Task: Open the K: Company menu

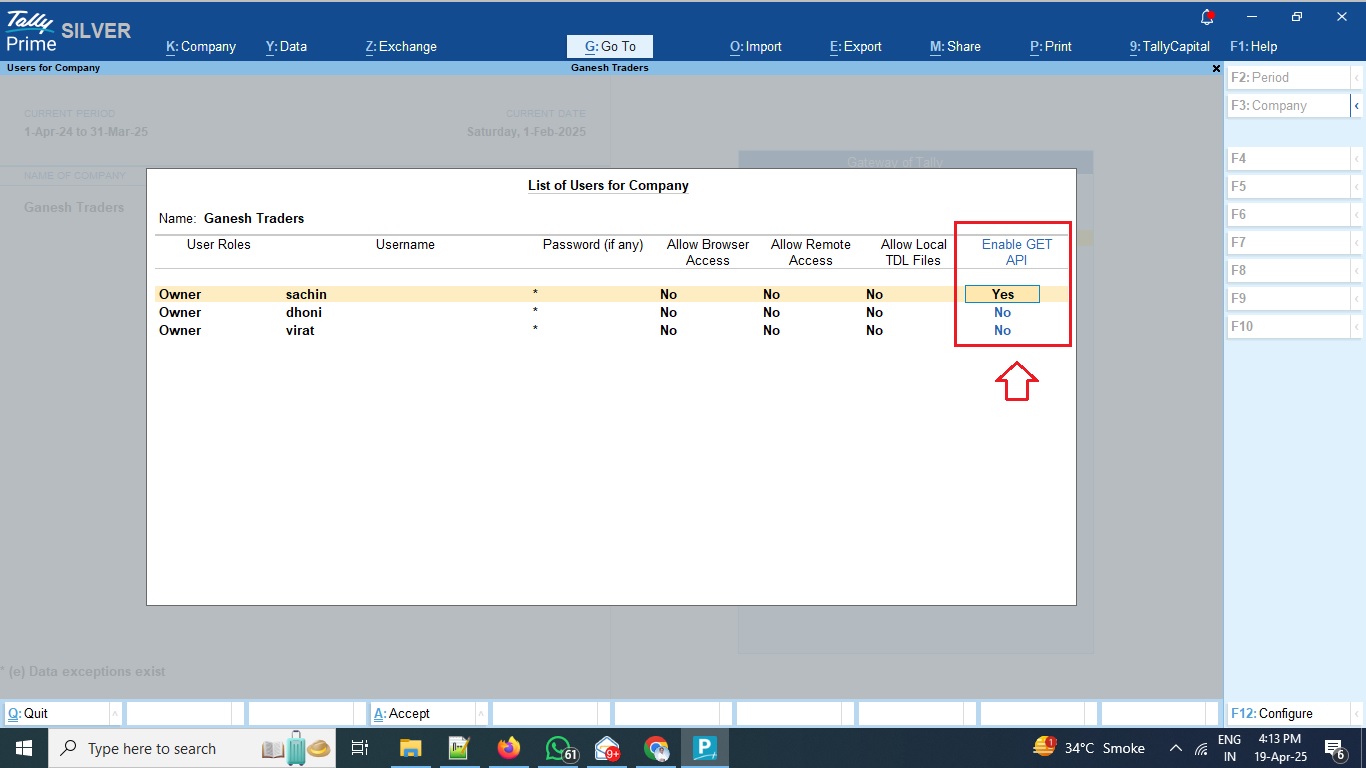Action: pyautogui.click(x=201, y=46)
